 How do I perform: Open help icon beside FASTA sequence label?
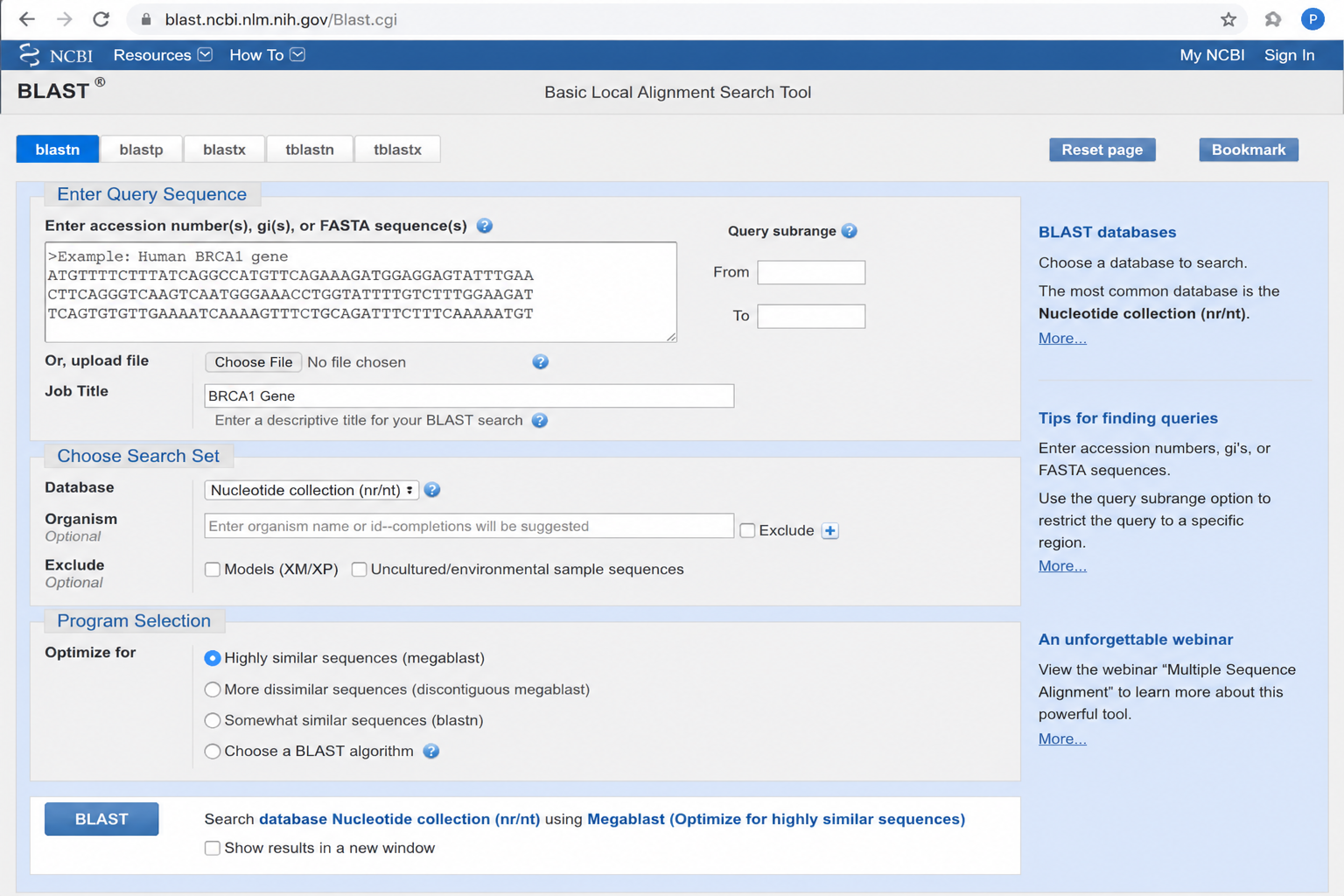tap(485, 226)
